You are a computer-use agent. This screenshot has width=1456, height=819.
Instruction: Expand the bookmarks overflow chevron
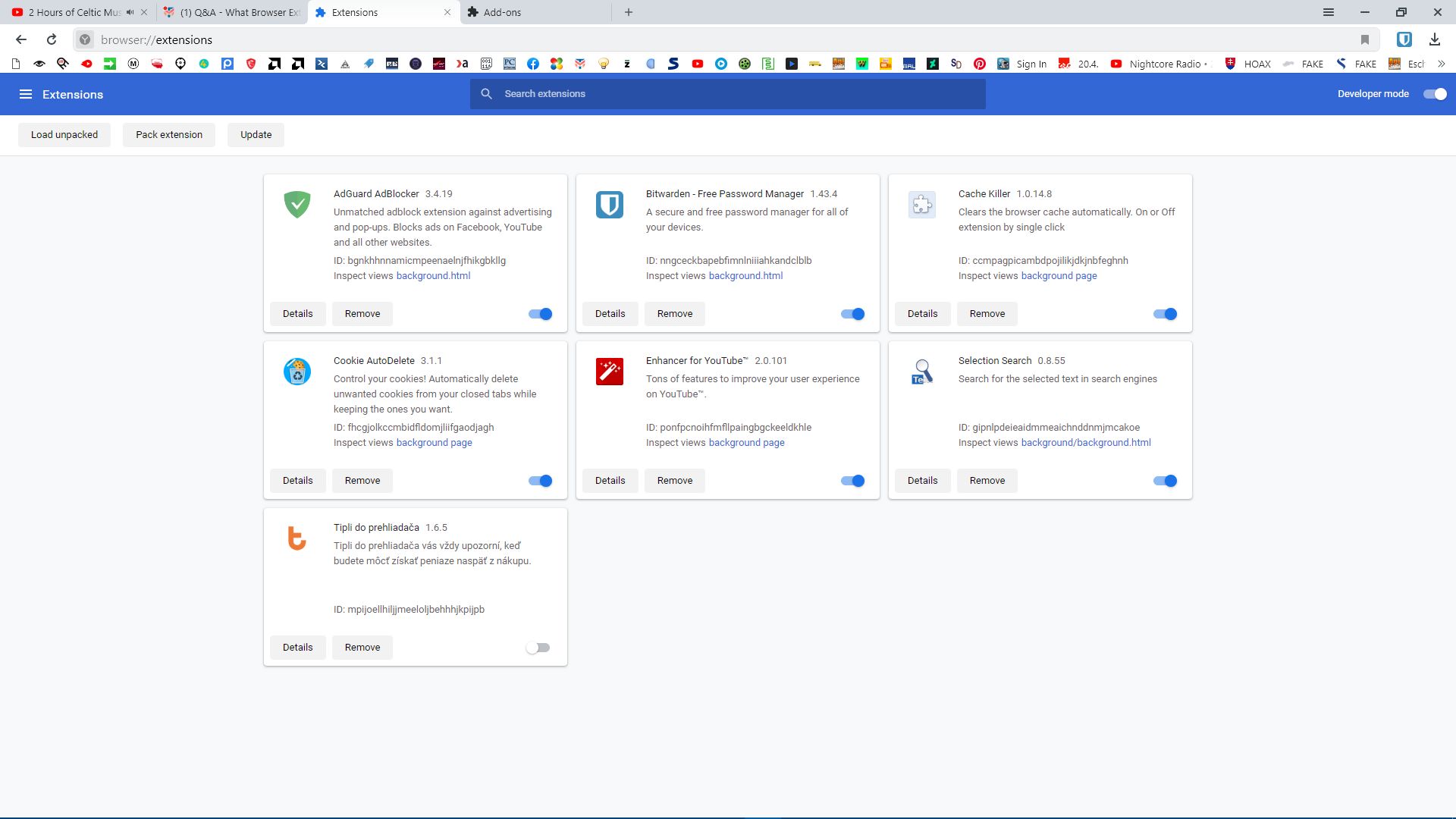(1441, 64)
